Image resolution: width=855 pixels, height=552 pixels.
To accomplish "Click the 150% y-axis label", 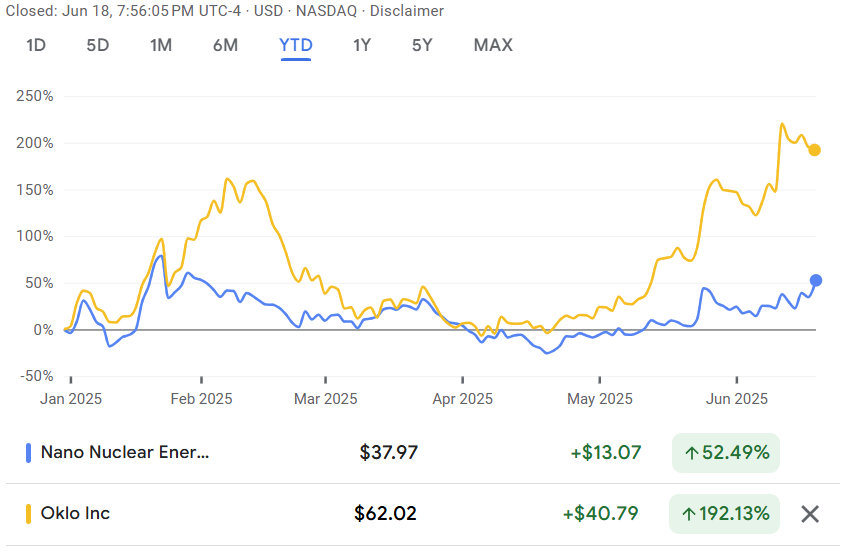I will point(35,190).
